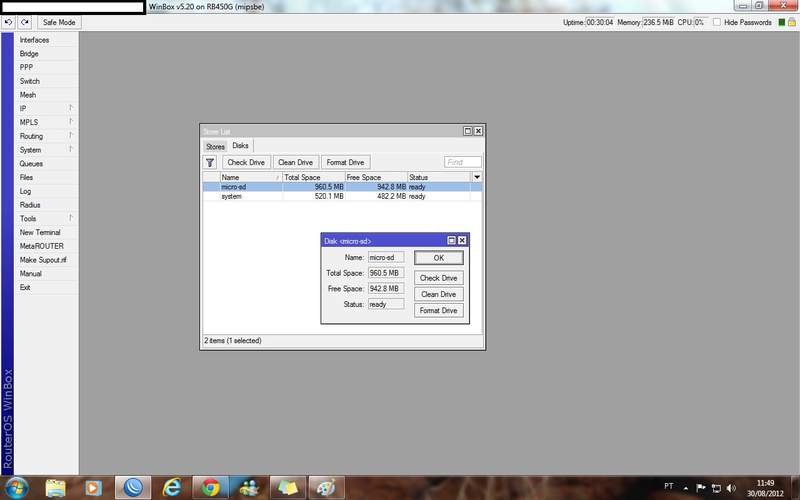Click the 520.1 MB total space cell
Viewport: 800px width, 500px height.
(329, 196)
